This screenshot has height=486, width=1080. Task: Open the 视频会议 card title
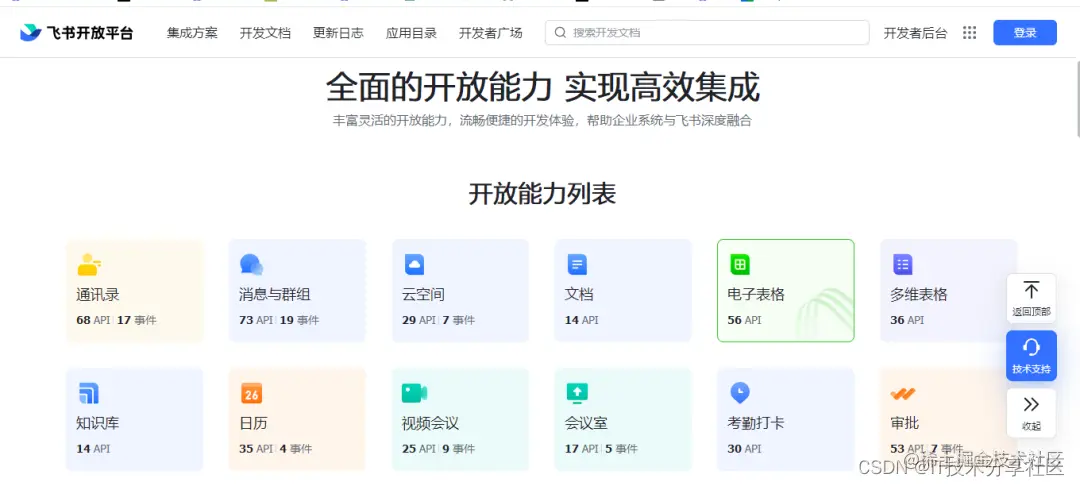coord(430,423)
